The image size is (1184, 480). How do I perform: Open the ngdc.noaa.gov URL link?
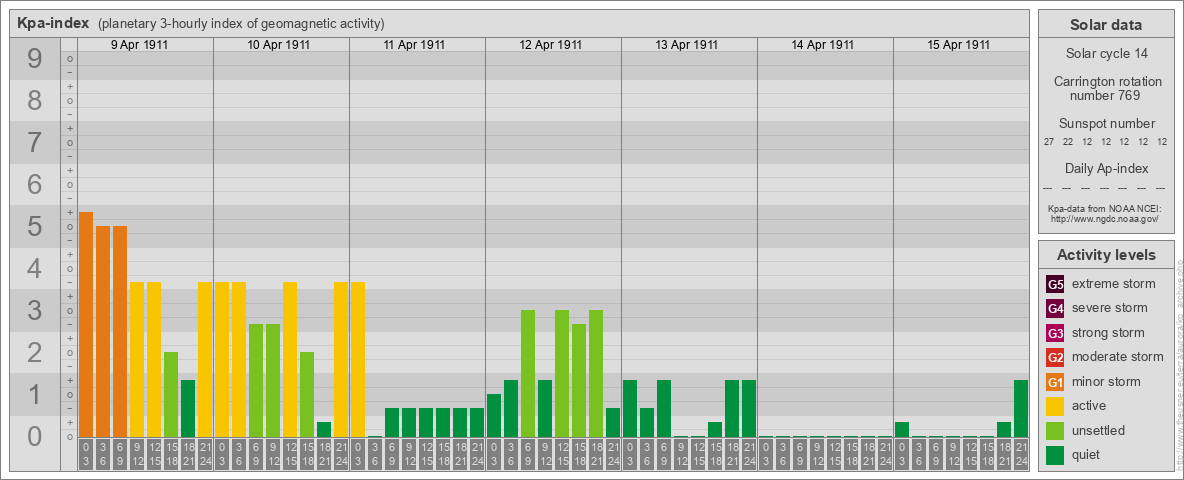(x=1105, y=218)
